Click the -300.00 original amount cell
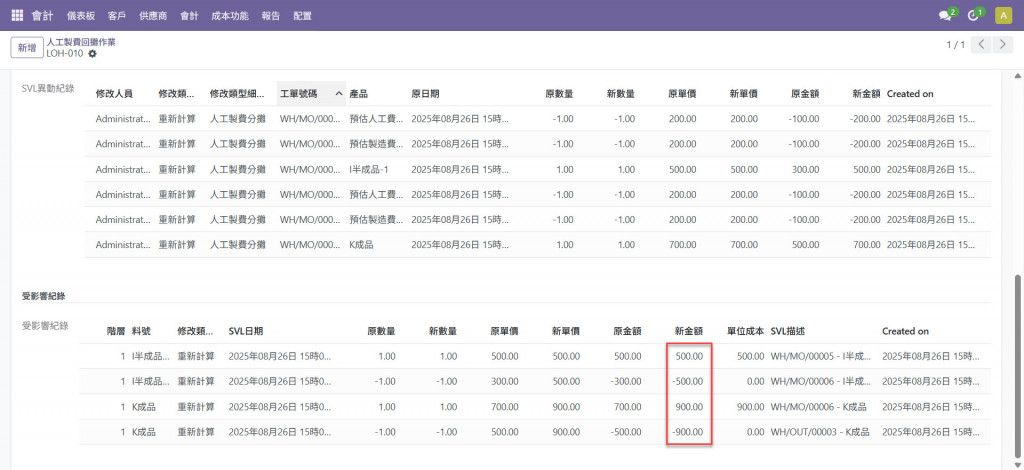Viewport: 1024px width, 470px height. tap(626, 381)
